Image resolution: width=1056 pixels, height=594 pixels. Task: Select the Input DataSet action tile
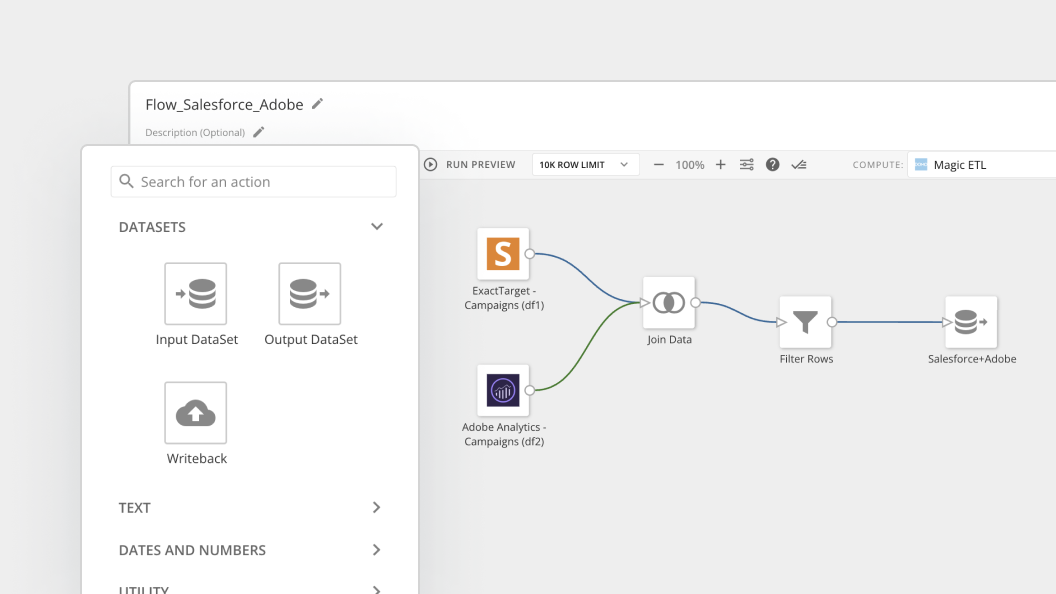coord(195,294)
